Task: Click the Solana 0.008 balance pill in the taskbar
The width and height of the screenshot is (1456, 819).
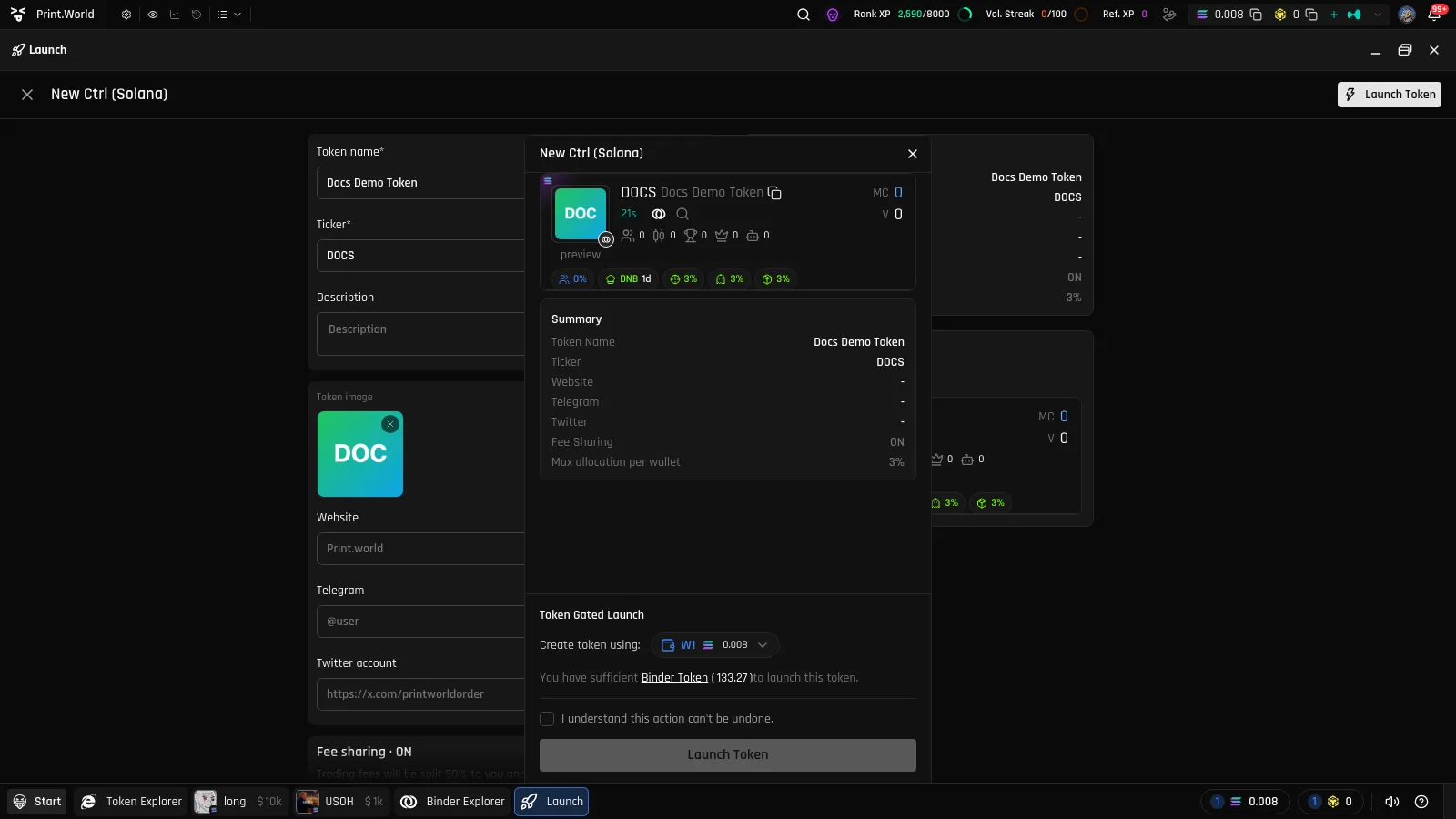Action: pyautogui.click(x=1246, y=802)
